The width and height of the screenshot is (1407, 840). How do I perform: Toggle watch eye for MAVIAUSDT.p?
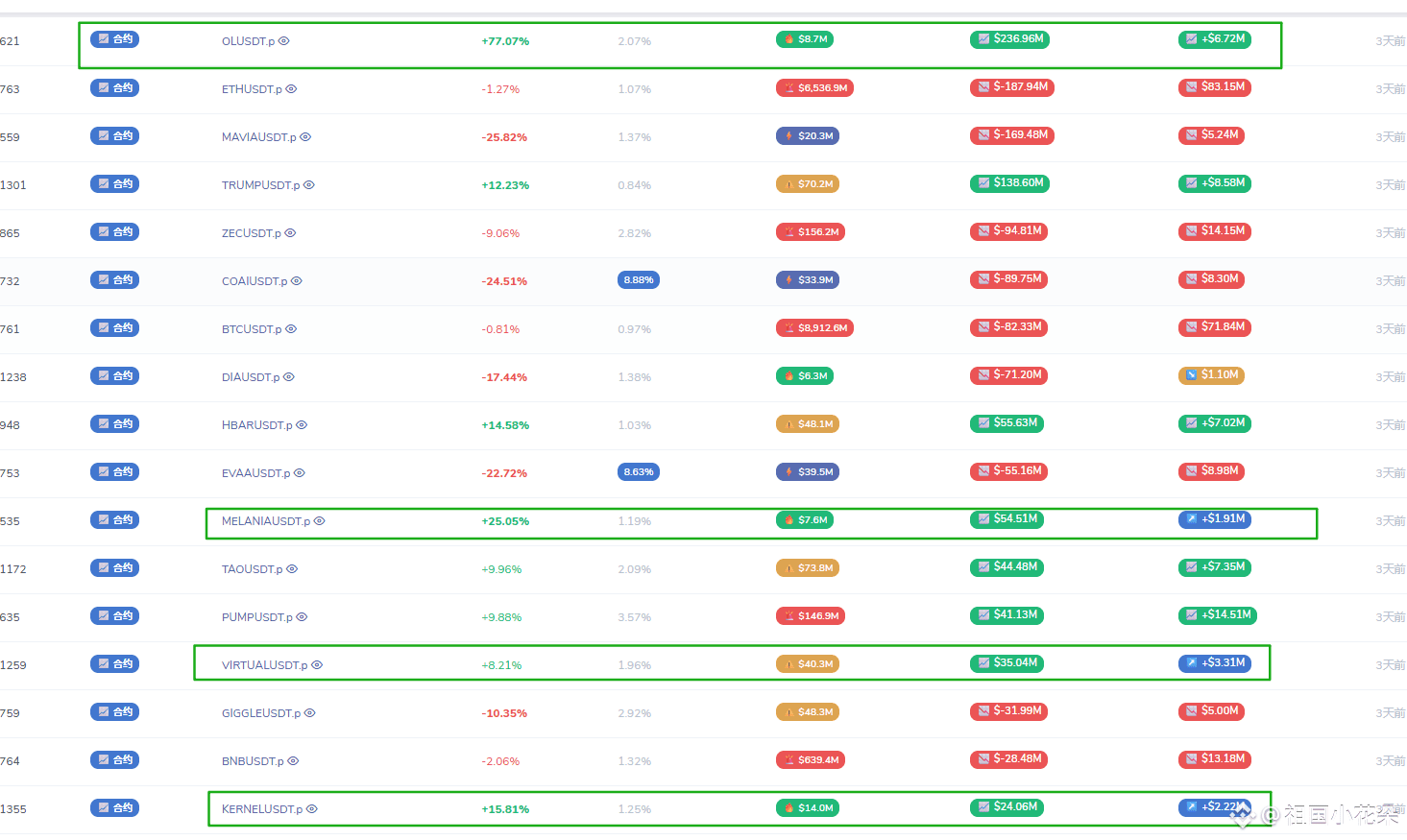pyautogui.click(x=305, y=137)
